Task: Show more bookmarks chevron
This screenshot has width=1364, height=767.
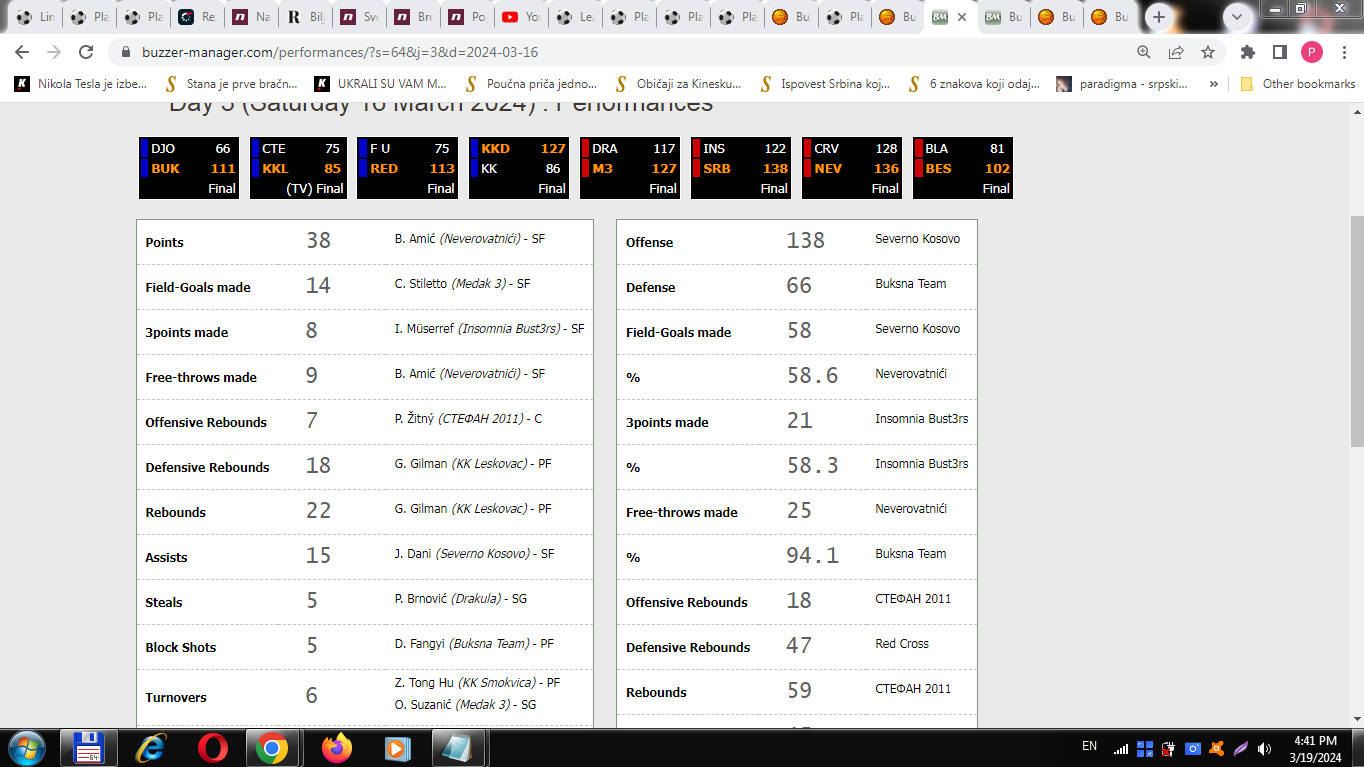Action: (1214, 84)
